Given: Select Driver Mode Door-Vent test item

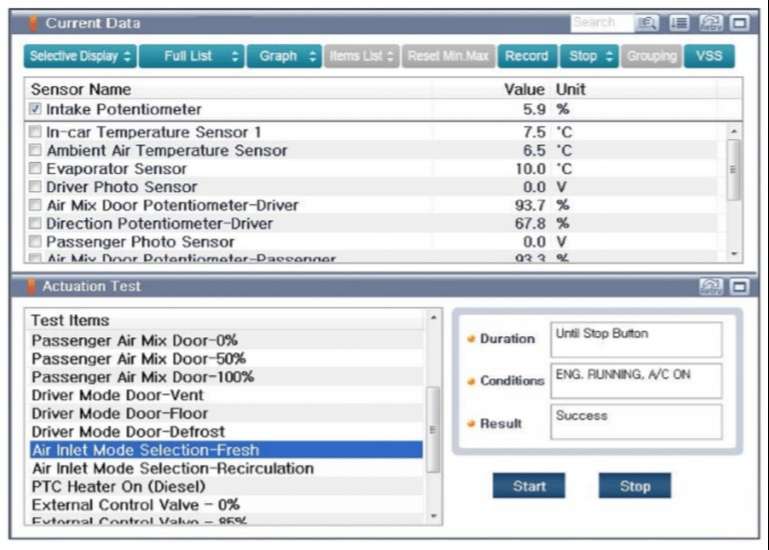Looking at the screenshot, I should (x=226, y=395).
